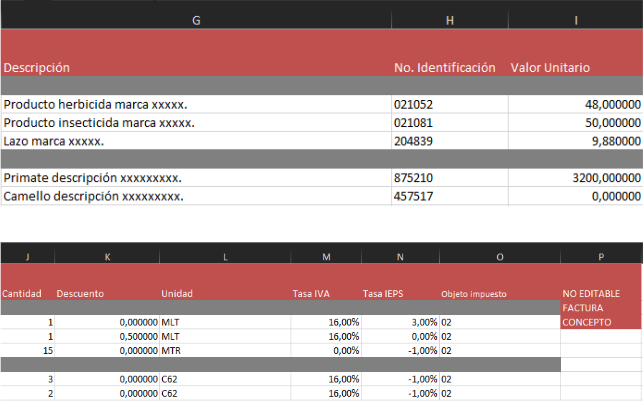The width and height of the screenshot is (644, 403).
Task: Click the MTR unit cell
Action: click(225, 351)
